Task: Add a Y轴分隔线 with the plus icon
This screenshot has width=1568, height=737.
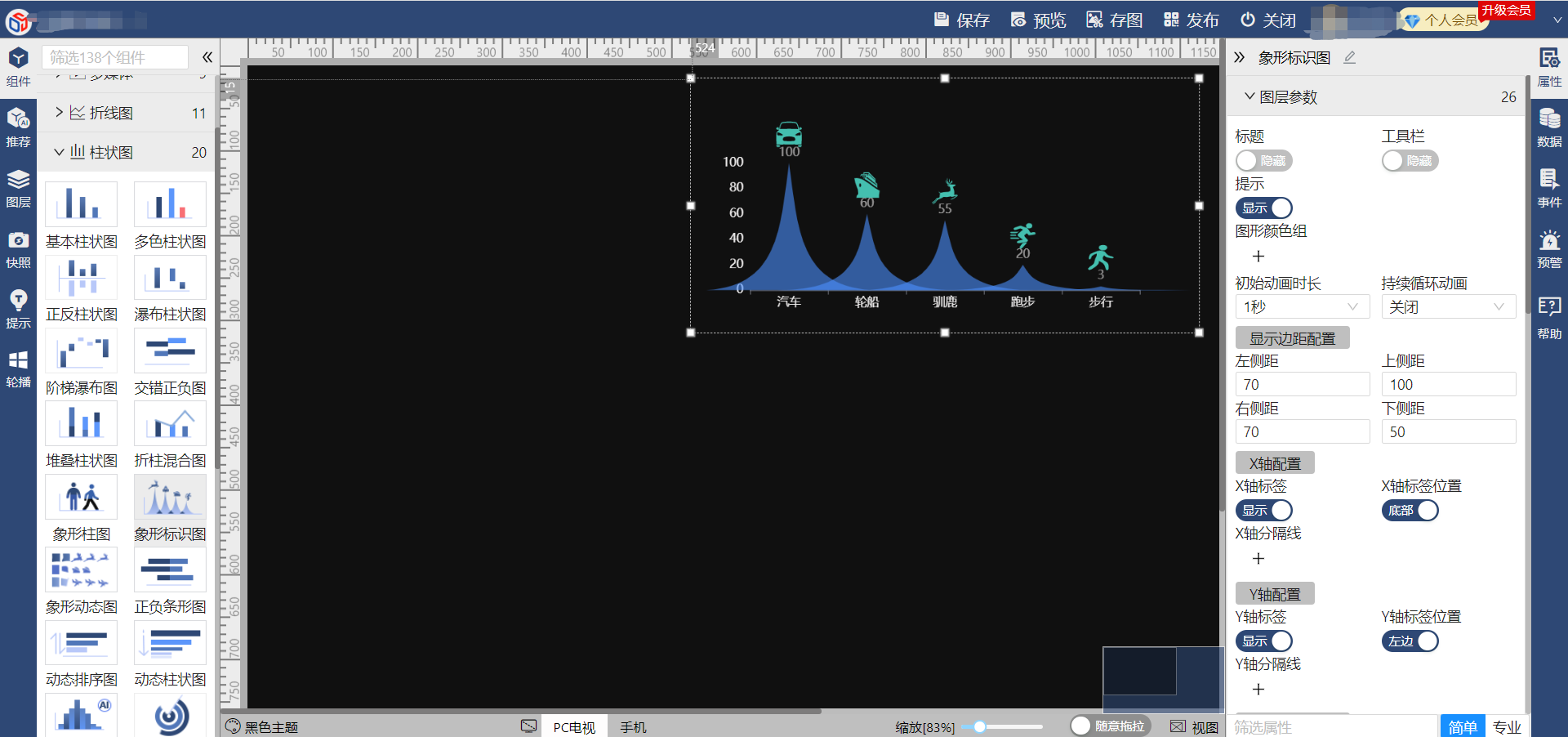Action: coord(1258,690)
